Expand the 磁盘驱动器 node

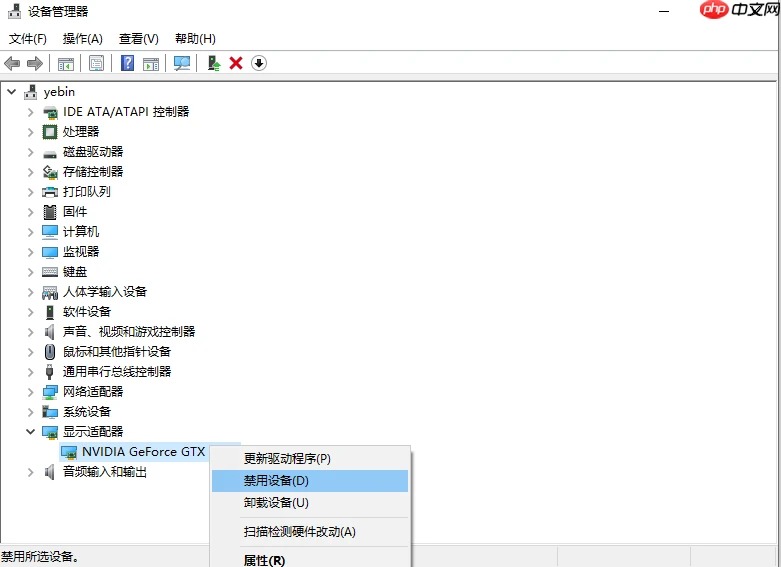click(x=30, y=152)
